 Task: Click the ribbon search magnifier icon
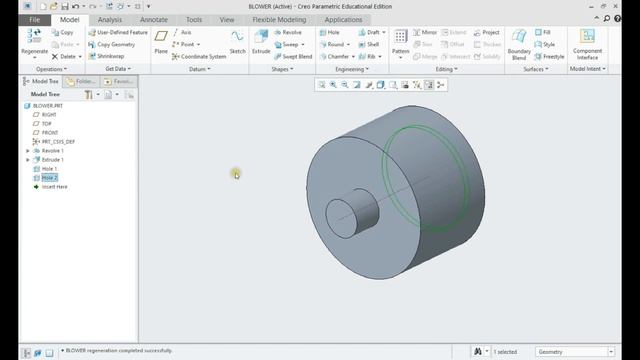pos(607,18)
